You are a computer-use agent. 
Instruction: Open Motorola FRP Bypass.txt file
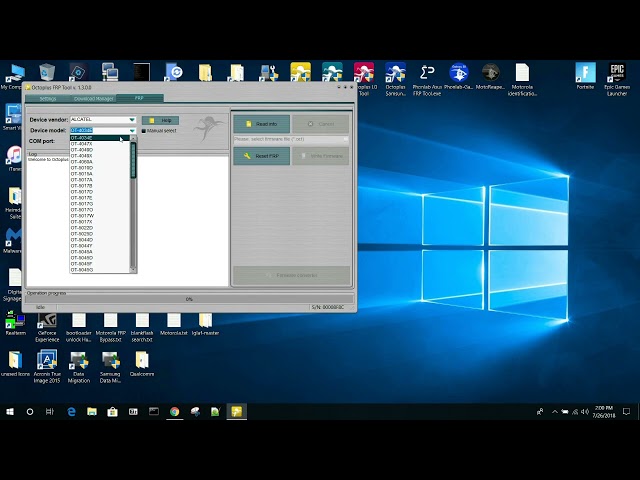pyautogui.click(x=110, y=327)
